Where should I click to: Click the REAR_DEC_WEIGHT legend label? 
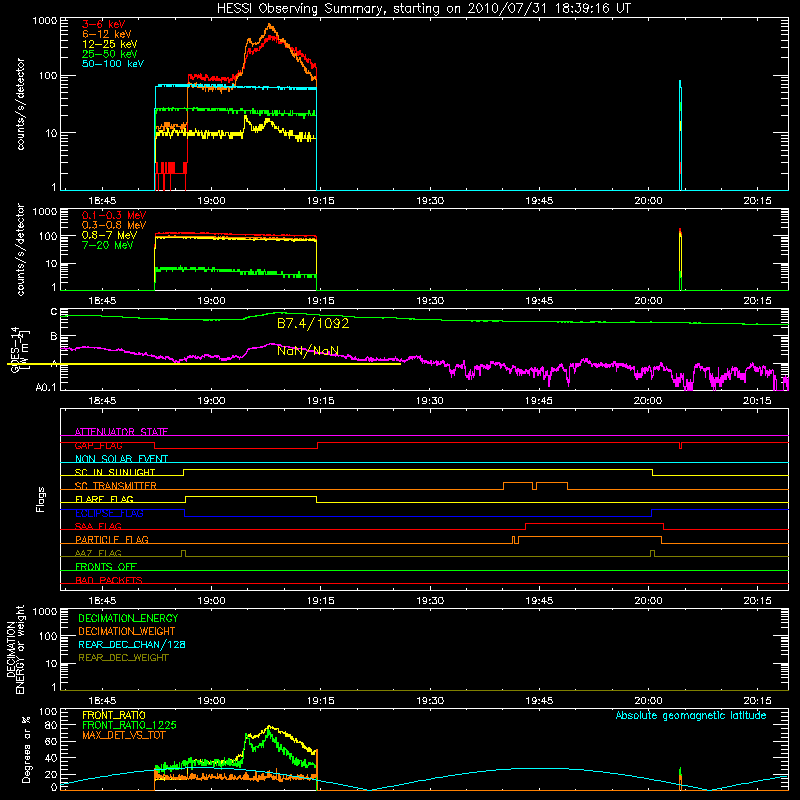[x=123, y=658]
